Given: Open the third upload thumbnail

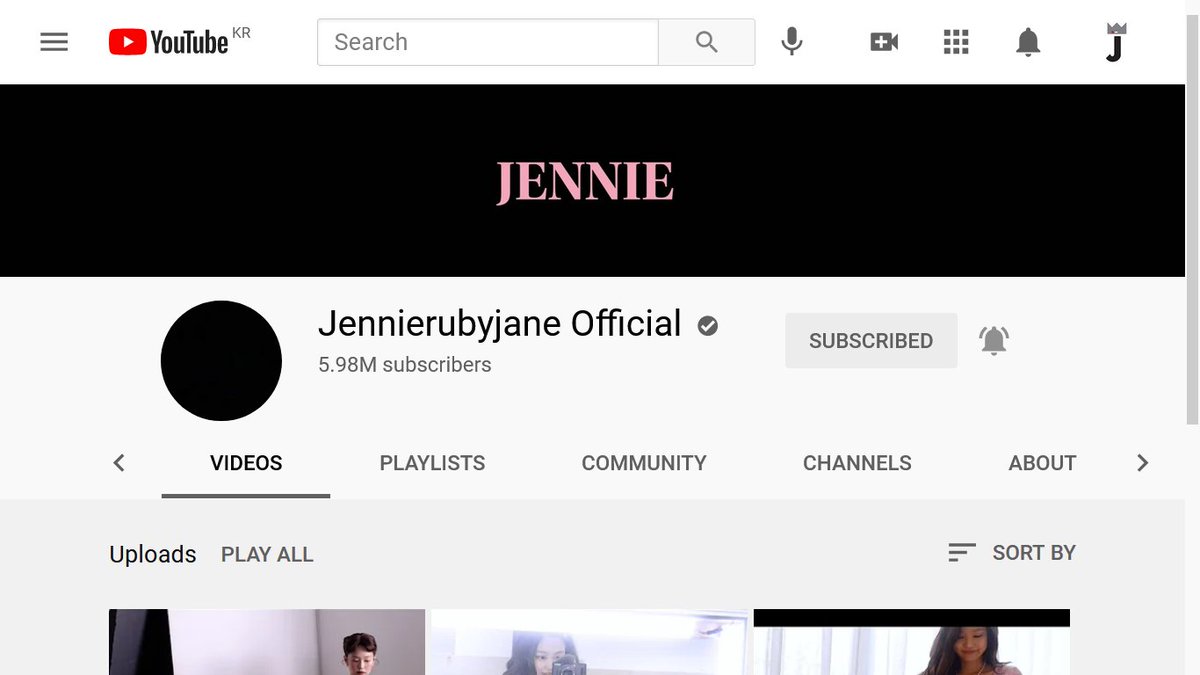Looking at the screenshot, I should (x=911, y=642).
